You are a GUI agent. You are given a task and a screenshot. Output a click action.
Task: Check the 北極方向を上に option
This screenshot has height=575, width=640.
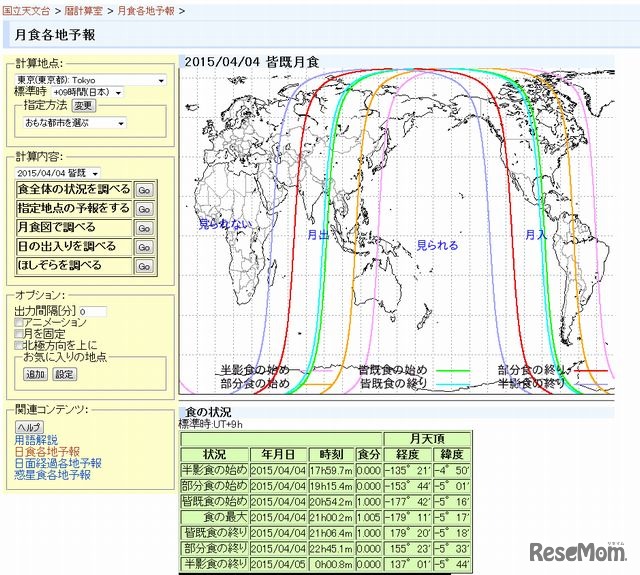(x=18, y=345)
